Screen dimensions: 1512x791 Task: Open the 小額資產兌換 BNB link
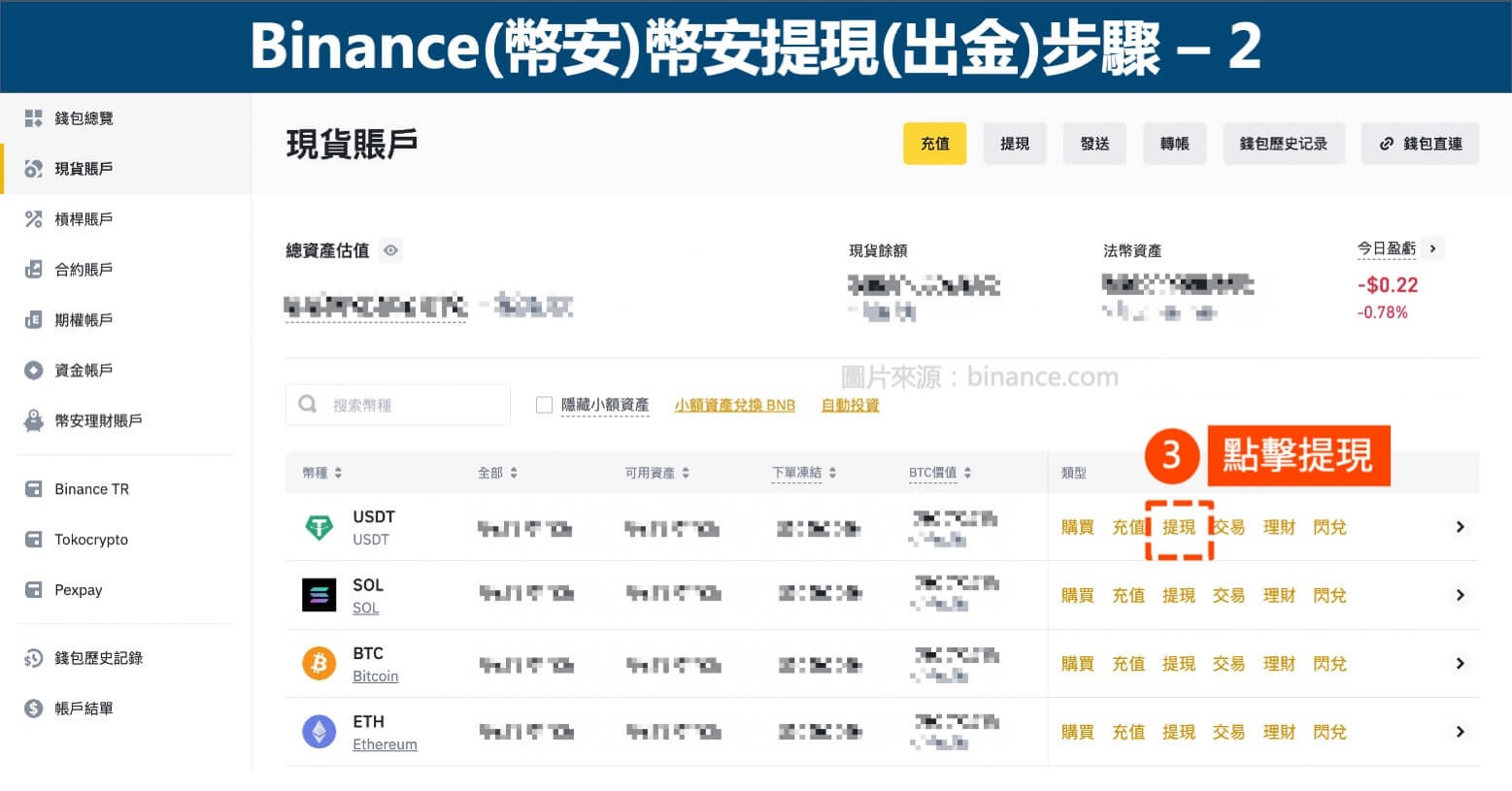[735, 405]
